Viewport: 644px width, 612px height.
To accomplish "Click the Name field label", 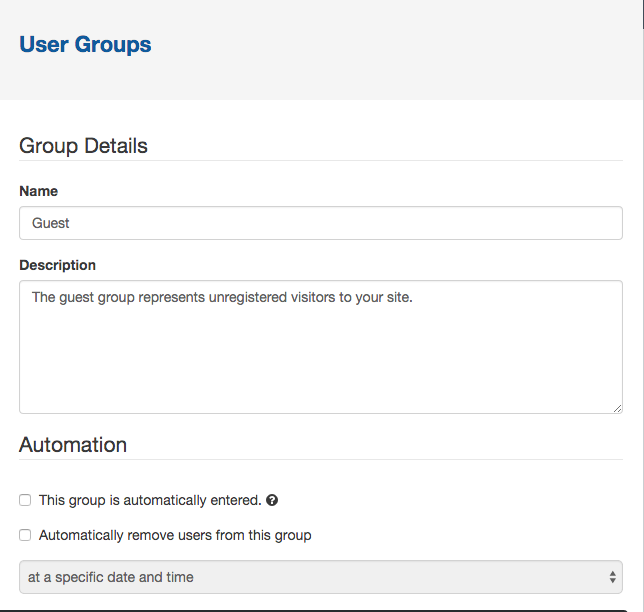I will 39,191.
